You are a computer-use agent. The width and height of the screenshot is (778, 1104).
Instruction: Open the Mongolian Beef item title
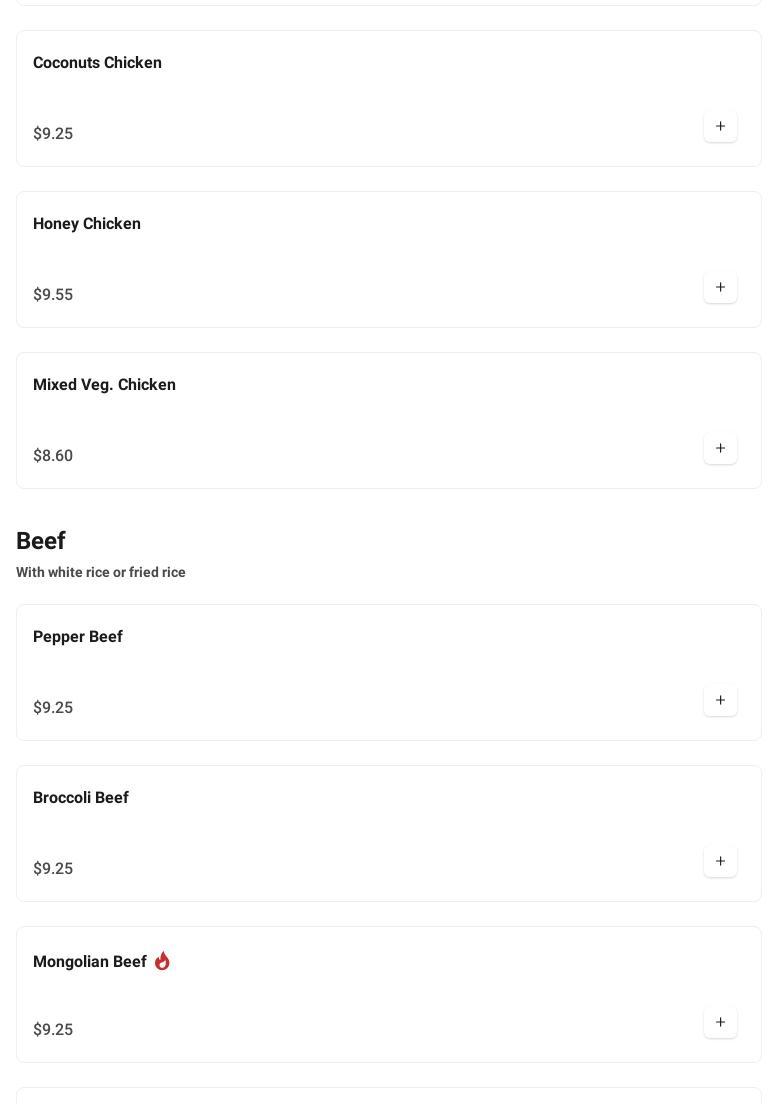pyautogui.click(x=90, y=961)
